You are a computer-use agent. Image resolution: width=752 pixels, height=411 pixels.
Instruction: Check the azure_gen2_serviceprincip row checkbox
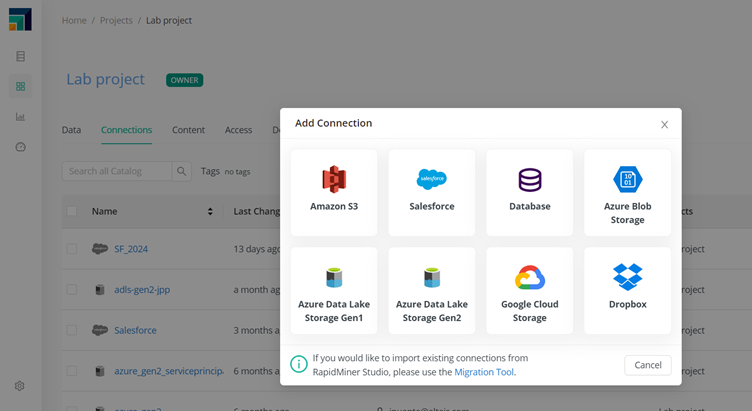[71, 371]
